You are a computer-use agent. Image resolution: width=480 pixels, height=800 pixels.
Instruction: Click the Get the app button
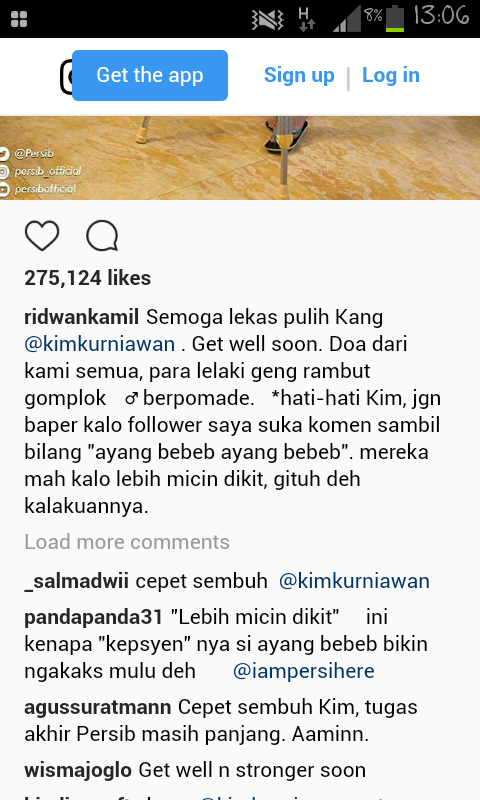150,76
